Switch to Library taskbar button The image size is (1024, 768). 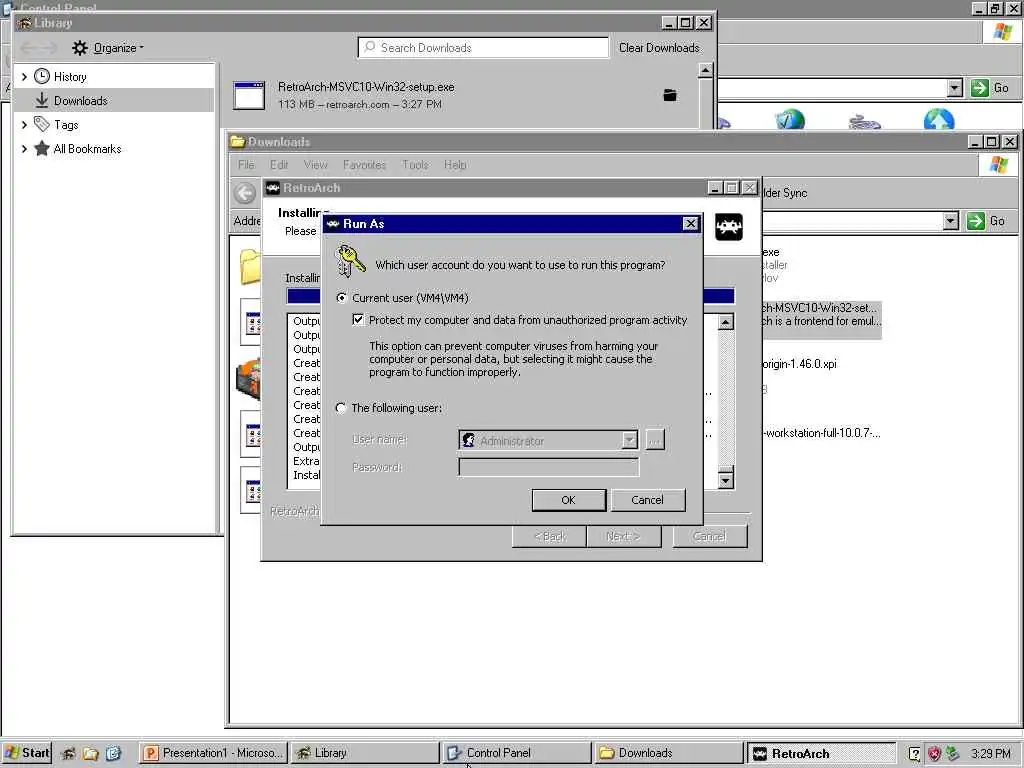tap(364, 753)
